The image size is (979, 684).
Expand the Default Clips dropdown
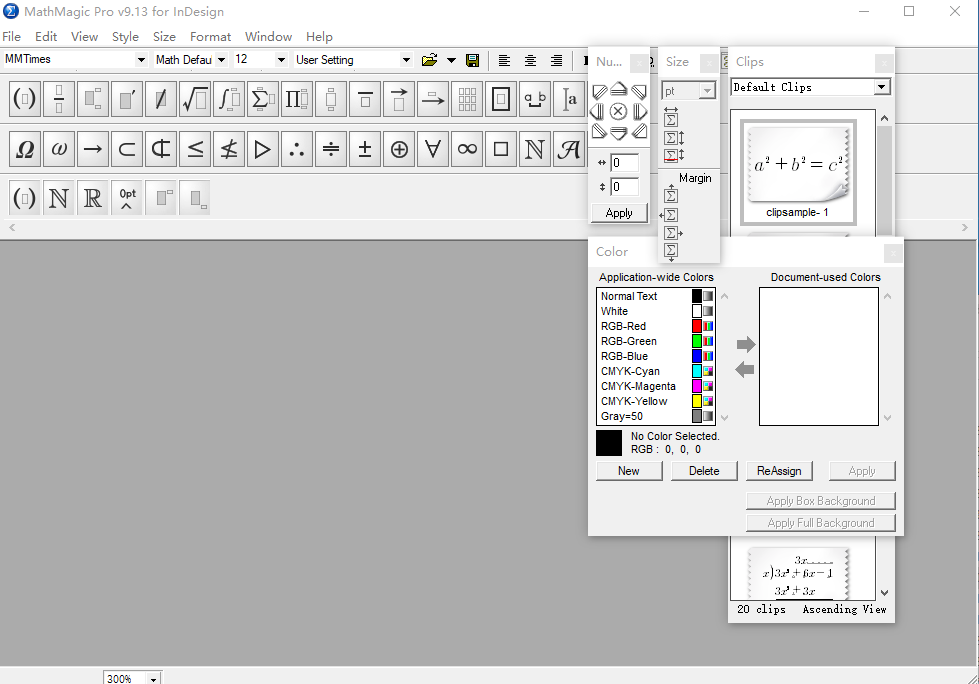(x=882, y=87)
